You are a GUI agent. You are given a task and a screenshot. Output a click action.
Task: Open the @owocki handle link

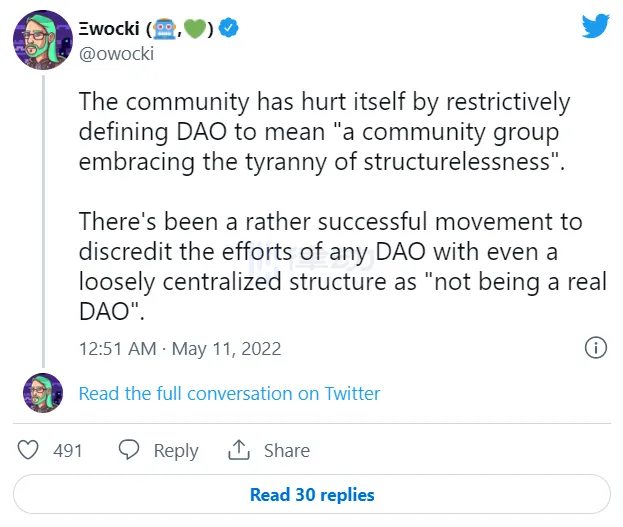tap(116, 54)
